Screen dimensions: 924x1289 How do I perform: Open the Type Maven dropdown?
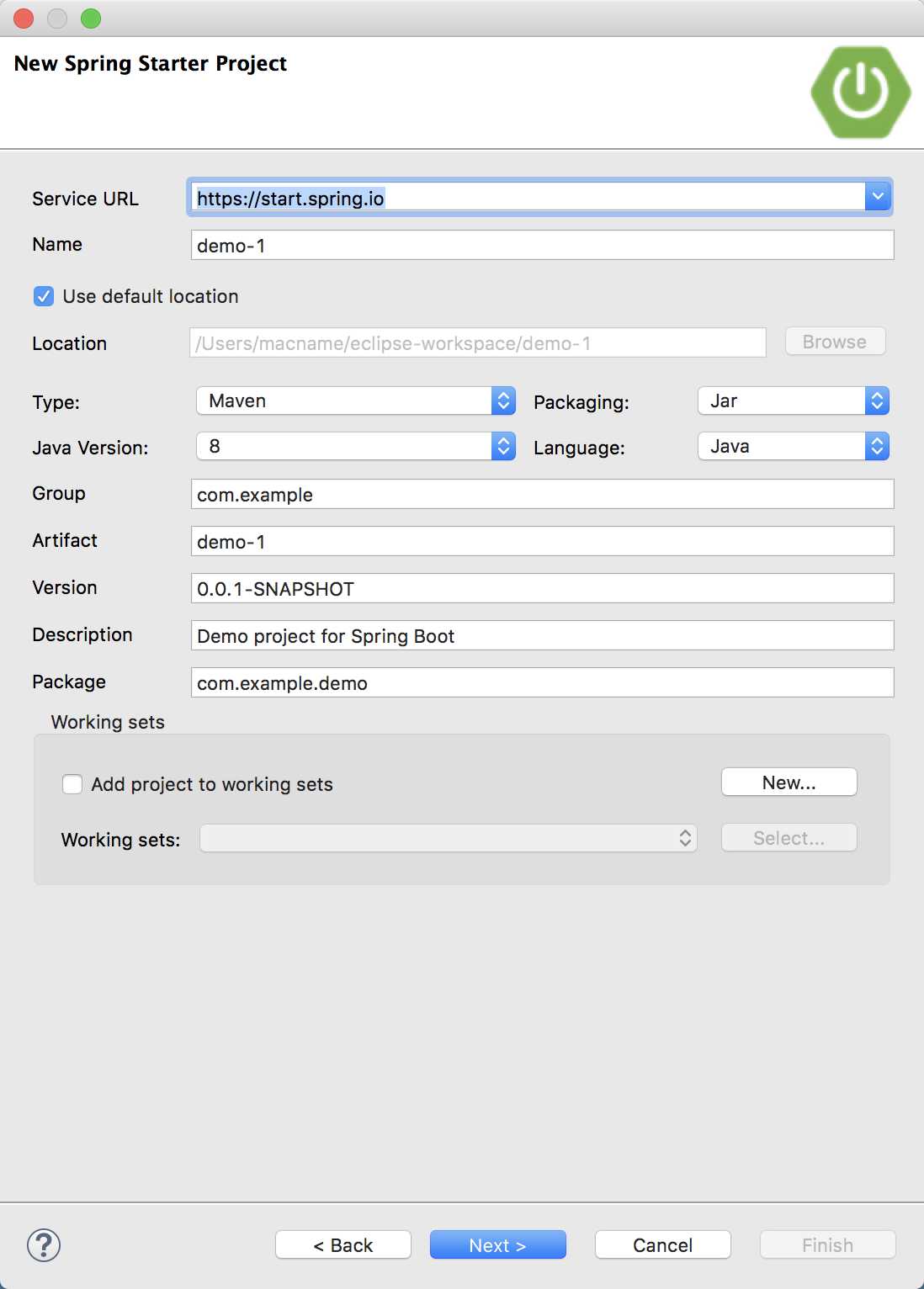(356, 400)
